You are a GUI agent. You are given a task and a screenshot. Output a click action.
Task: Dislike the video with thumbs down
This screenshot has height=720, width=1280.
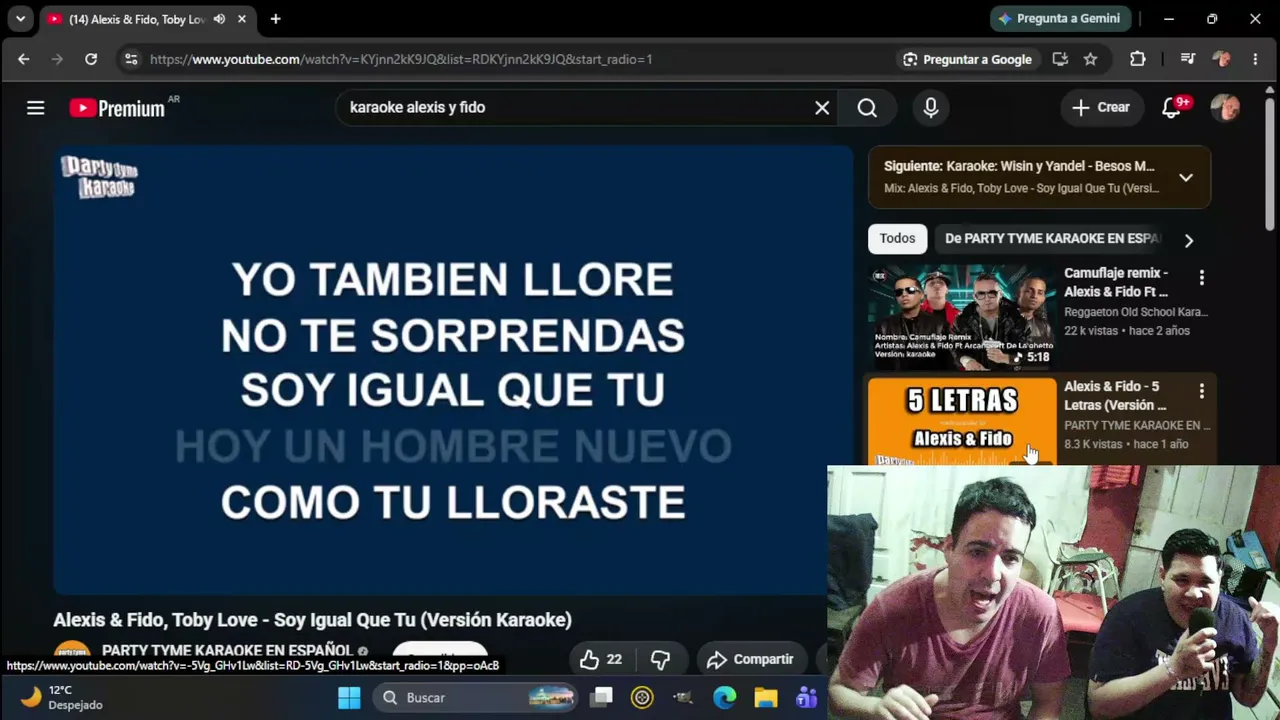pos(661,659)
